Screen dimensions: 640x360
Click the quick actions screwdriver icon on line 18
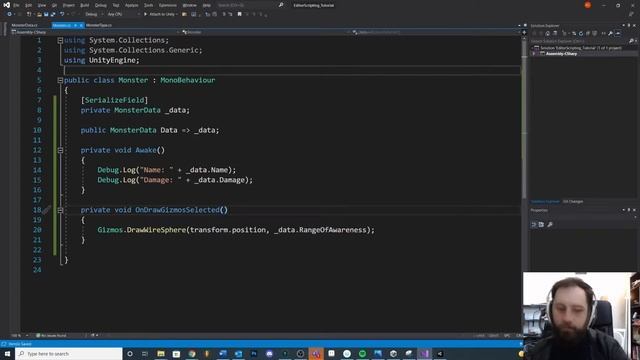coord(46,210)
